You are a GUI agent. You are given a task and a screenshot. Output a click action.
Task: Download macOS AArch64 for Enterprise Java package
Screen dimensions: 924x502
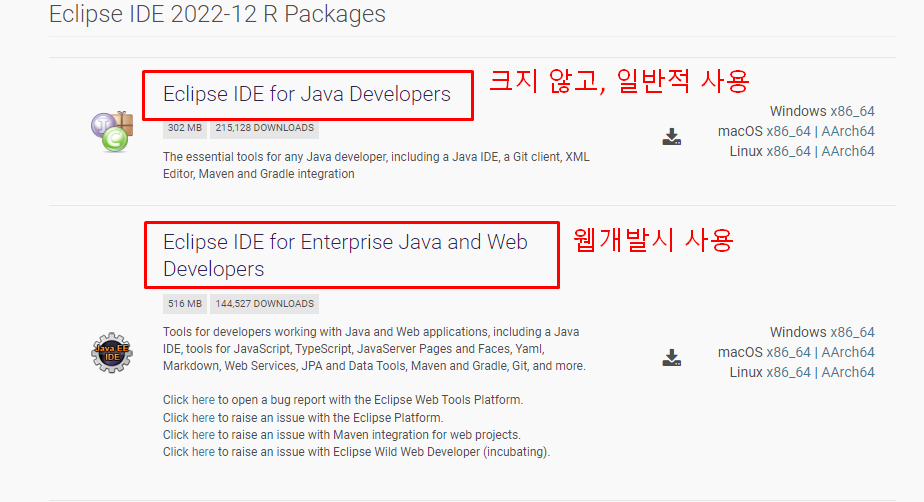pyautogui.click(x=848, y=352)
